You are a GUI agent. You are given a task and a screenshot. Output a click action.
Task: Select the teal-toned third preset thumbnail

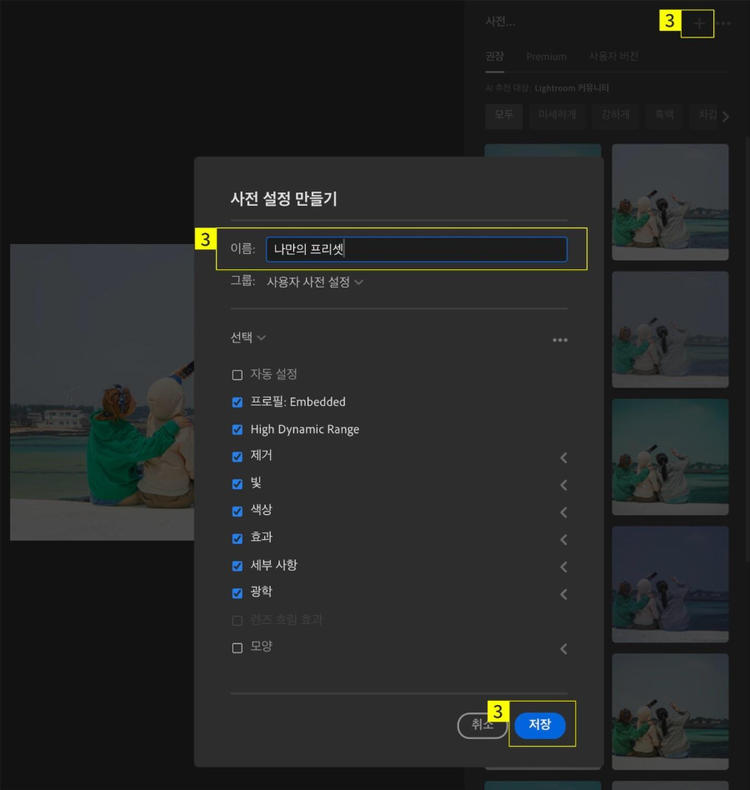[x=670, y=457]
